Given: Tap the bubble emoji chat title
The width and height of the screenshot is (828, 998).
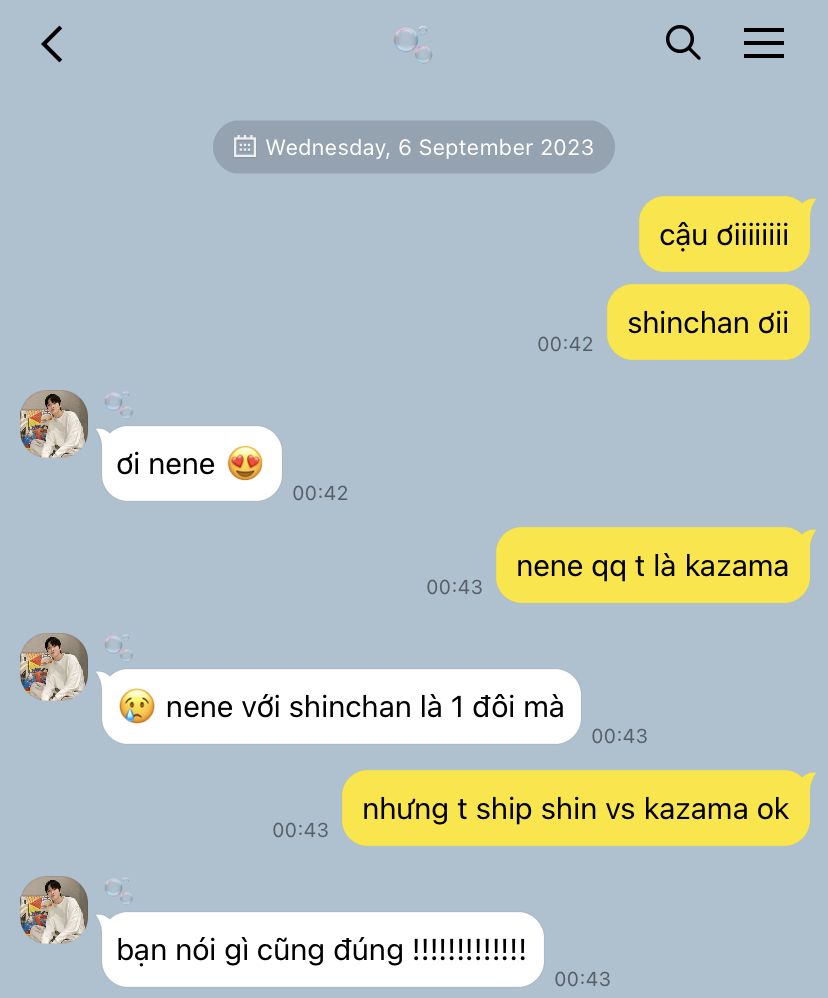Looking at the screenshot, I should (x=413, y=44).
